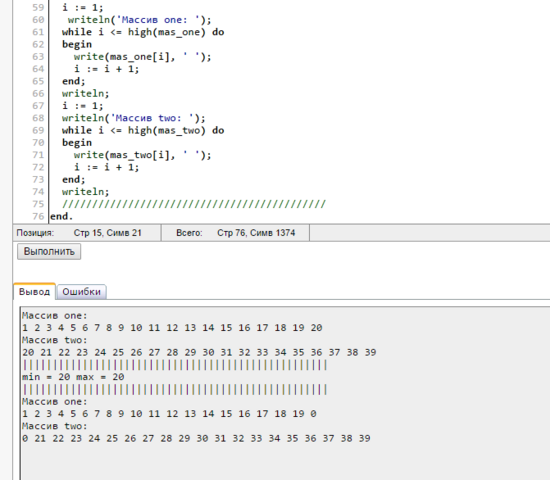Image resolution: width=550 pixels, height=480 pixels.
Task: Click the 'Позиция:' status label
Action: coord(35,233)
